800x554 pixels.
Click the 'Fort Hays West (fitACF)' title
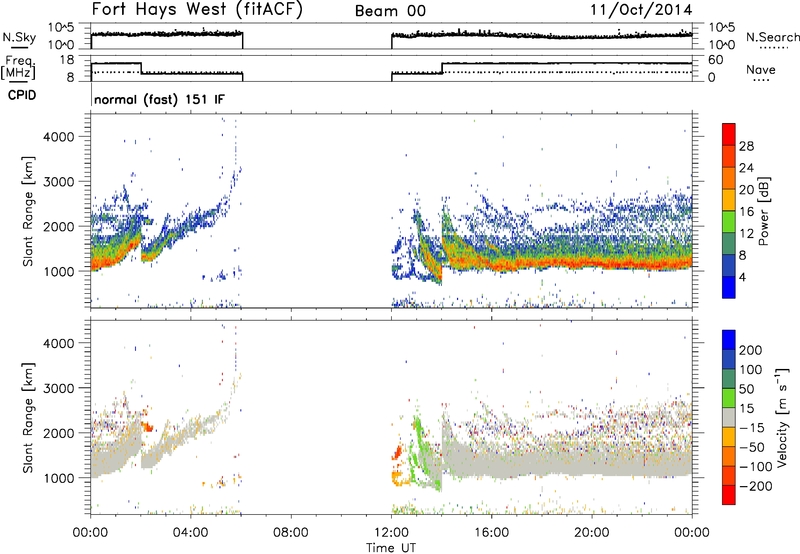click(197, 9)
